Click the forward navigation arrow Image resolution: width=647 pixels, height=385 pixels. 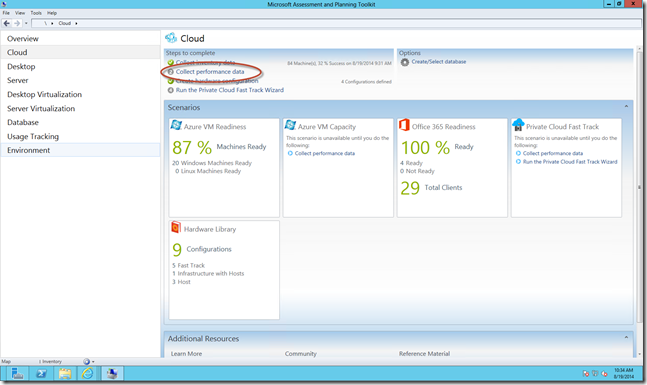[17, 24]
